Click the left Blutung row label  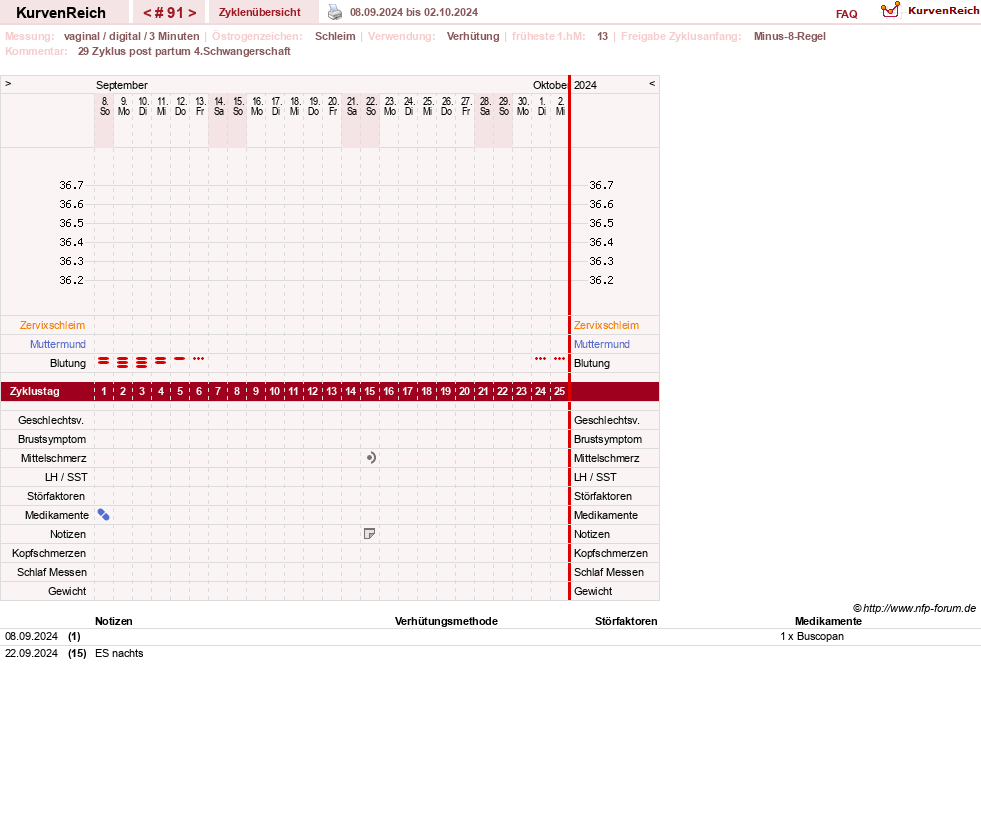pyautogui.click(x=68, y=363)
